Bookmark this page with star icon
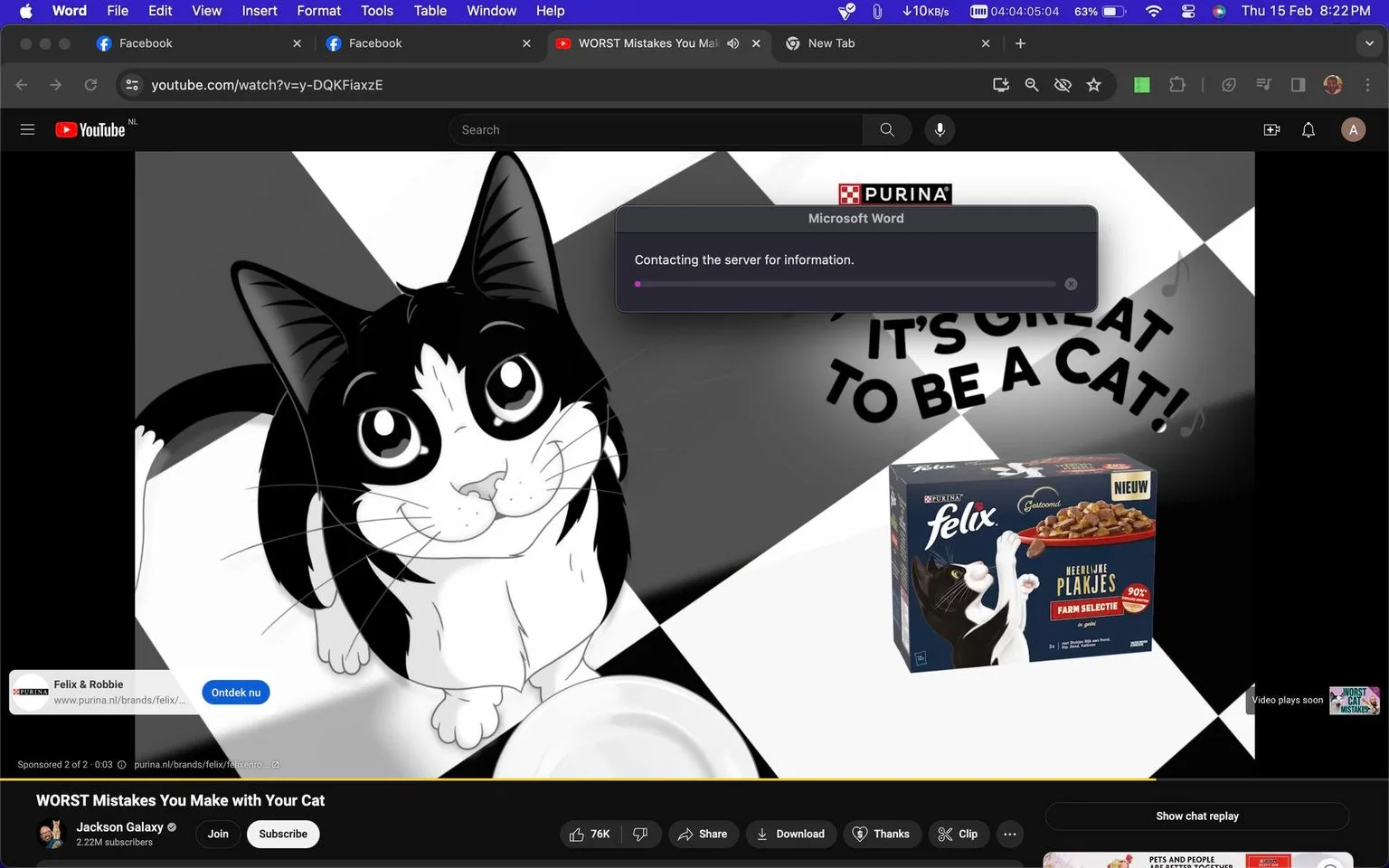1389x868 pixels. point(1093,84)
